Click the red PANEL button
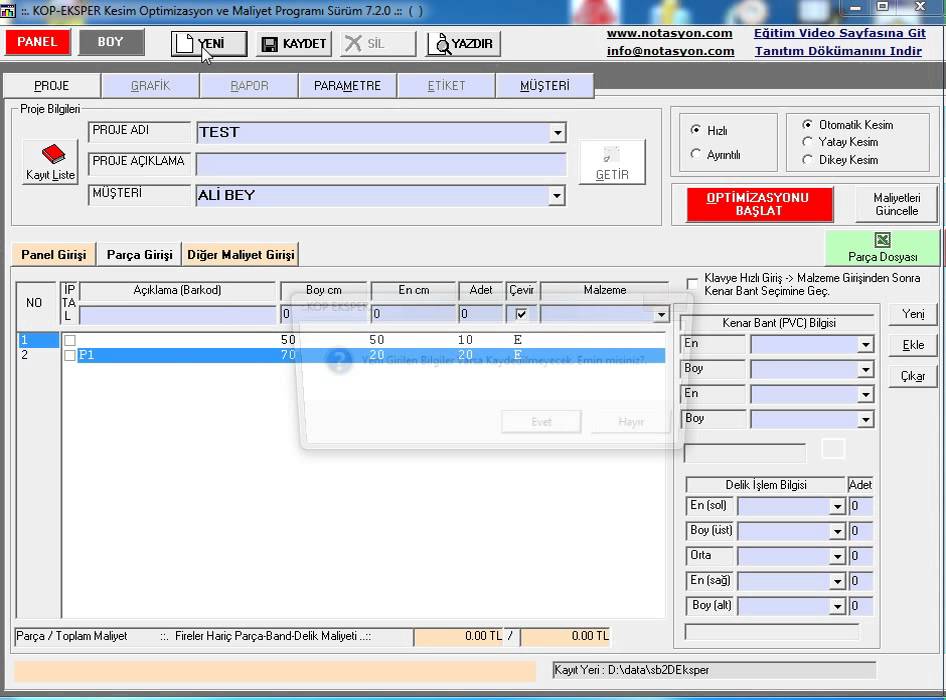Screen dimensions: 946x700 pyautogui.click(x=37, y=42)
